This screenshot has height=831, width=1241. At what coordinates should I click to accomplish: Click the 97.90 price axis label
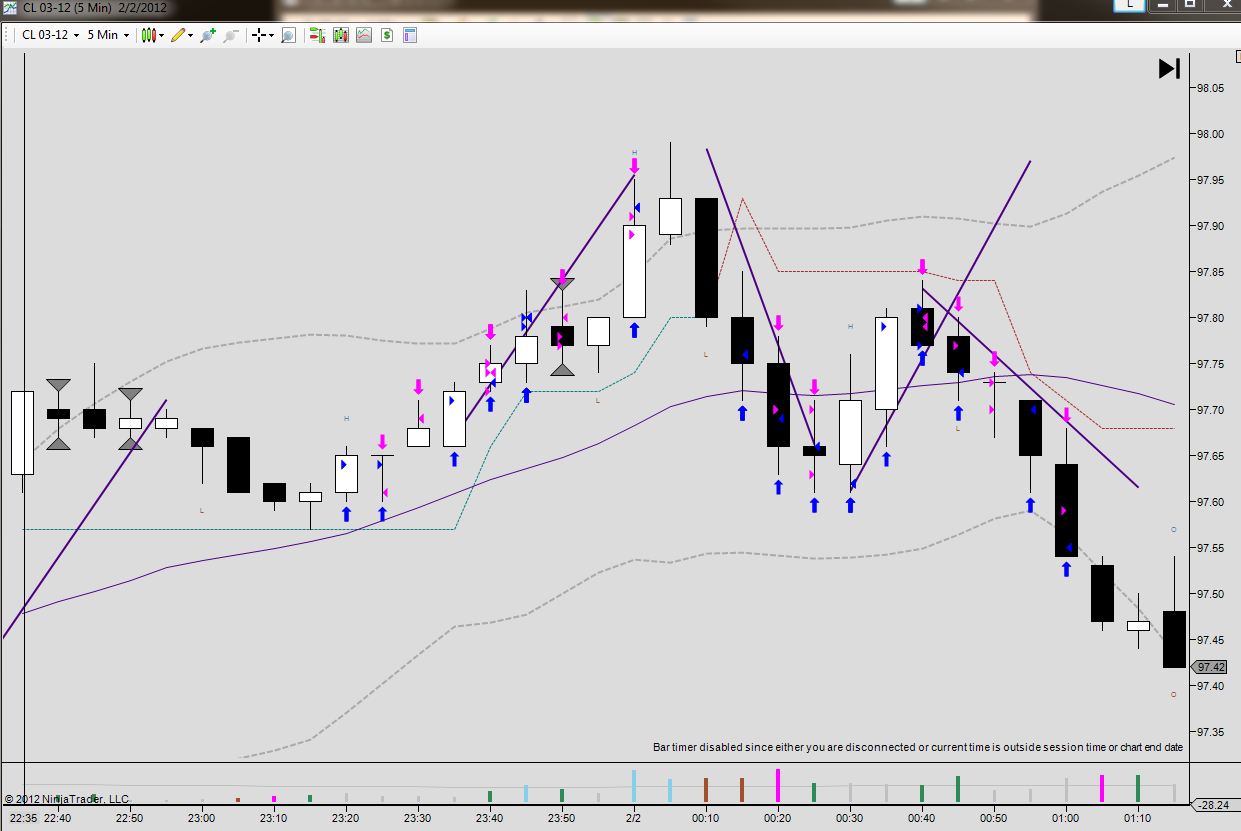tap(1210, 226)
